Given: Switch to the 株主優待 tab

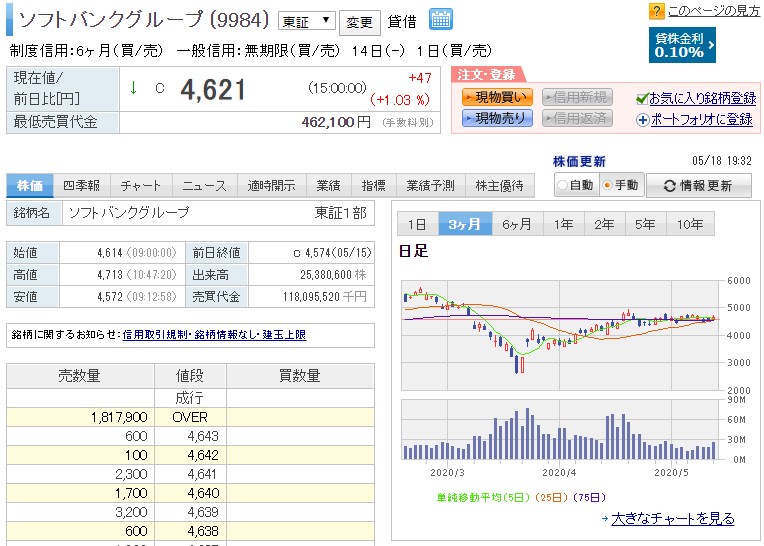Looking at the screenshot, I should pyautogui.click(x=499, y=186).
